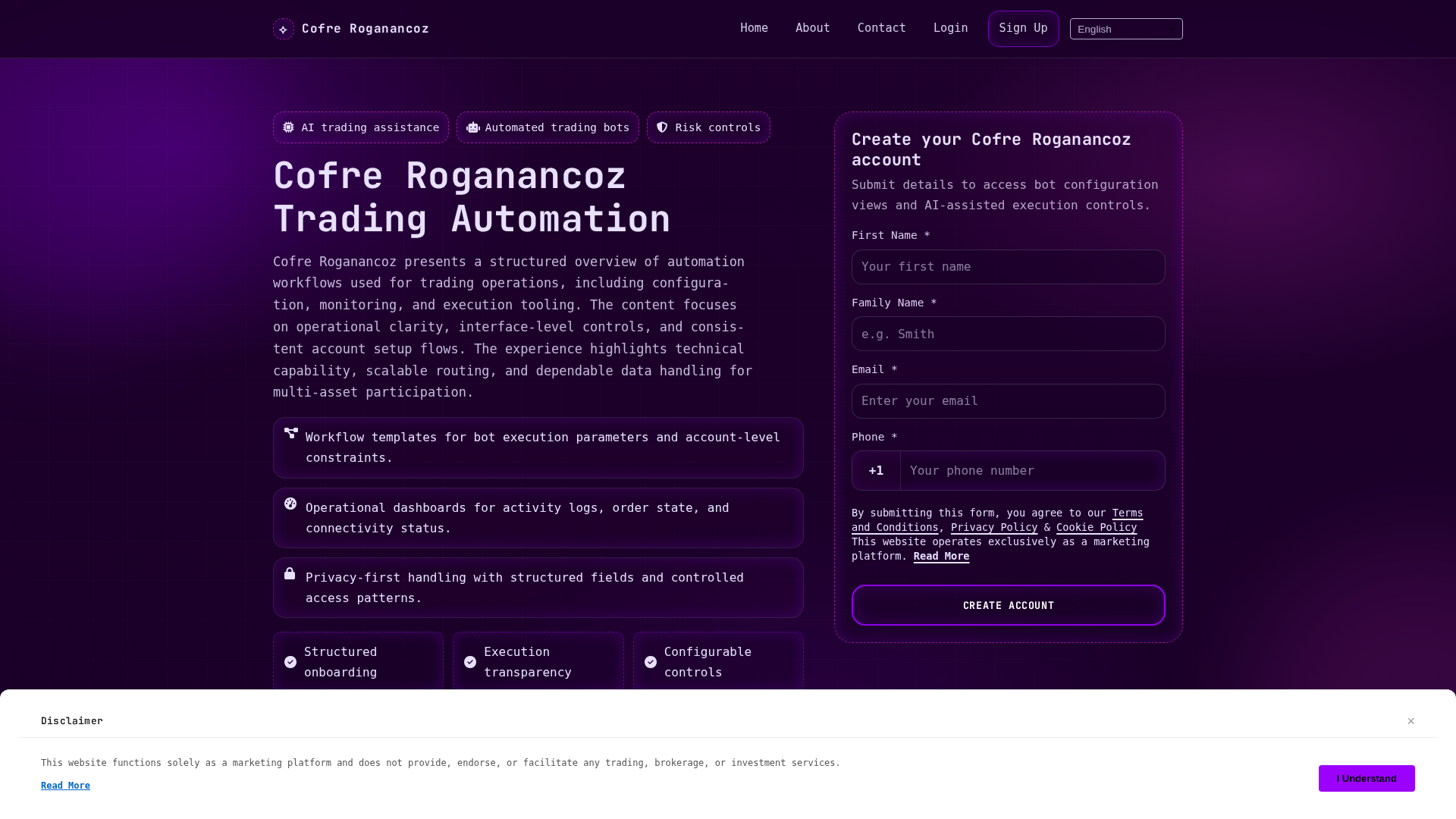Screen dimensions: 1456x819
Task: Click the I Understand button
Action: (1367, 778)
